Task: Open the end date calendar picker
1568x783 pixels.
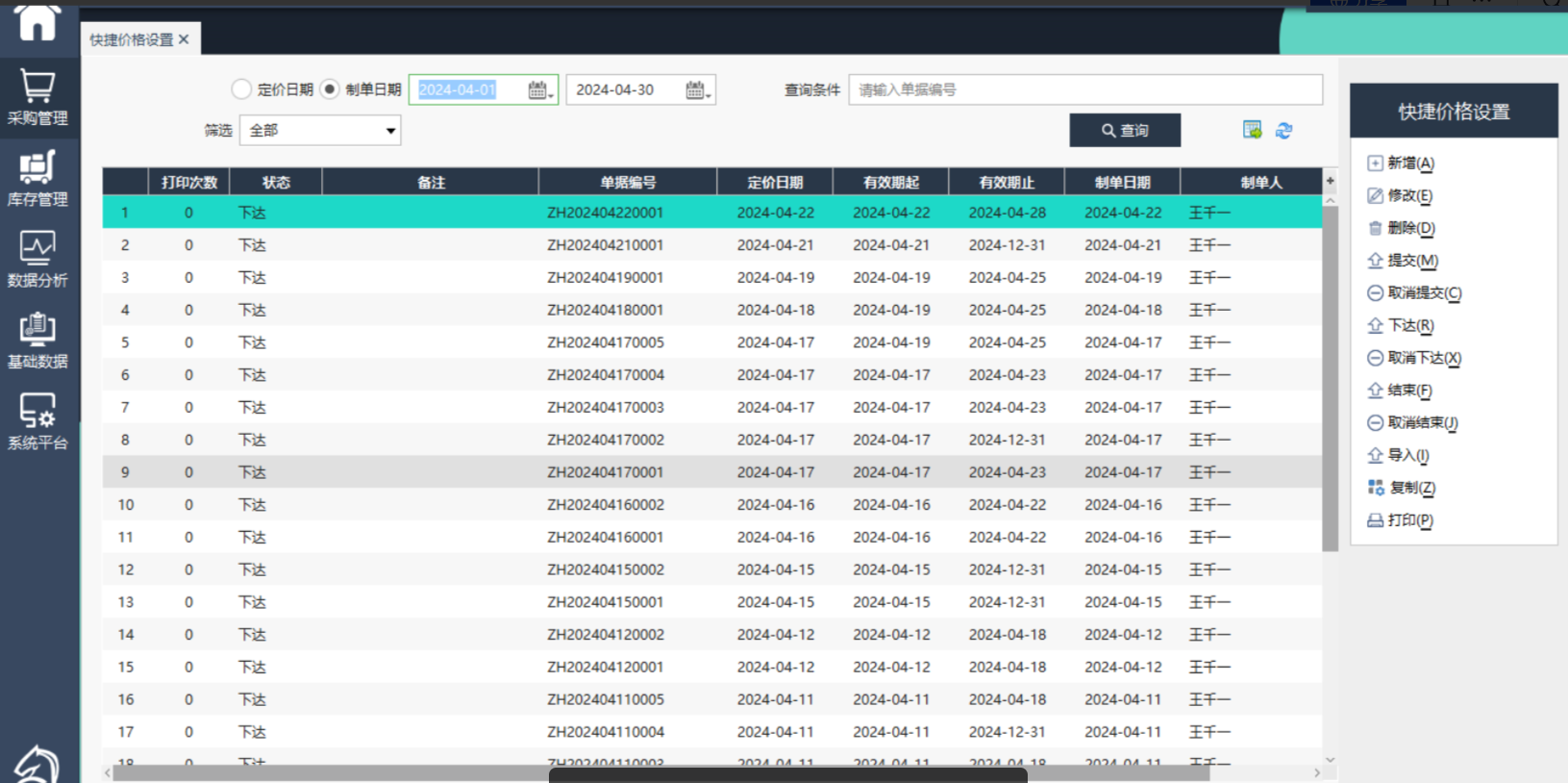Action: 697,90
